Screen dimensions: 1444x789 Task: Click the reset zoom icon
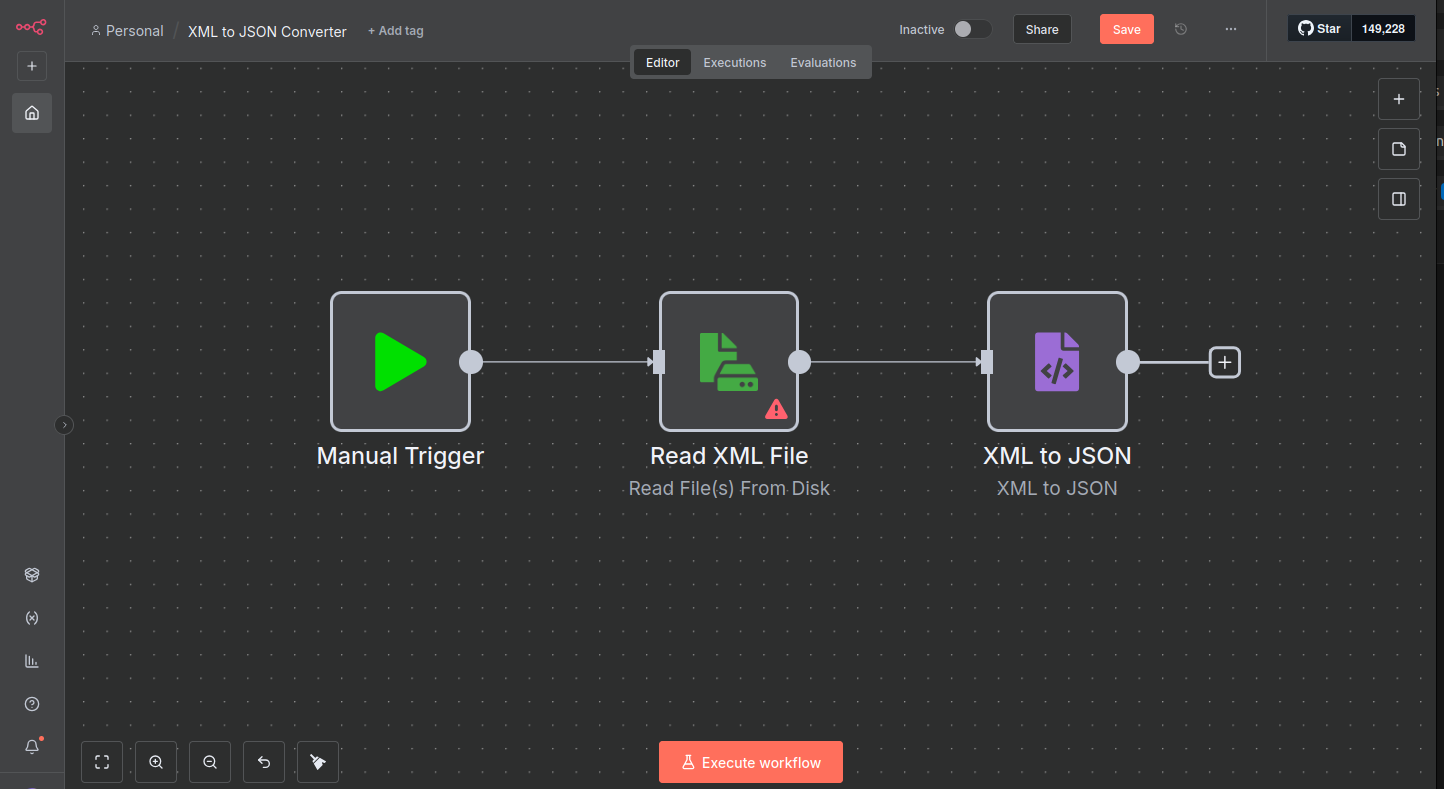pyautogui.click(x=264, y=762)
